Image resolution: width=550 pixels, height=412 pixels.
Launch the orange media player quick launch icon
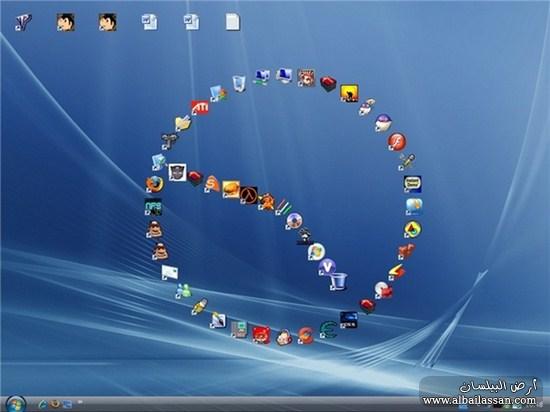coord(54,404)
